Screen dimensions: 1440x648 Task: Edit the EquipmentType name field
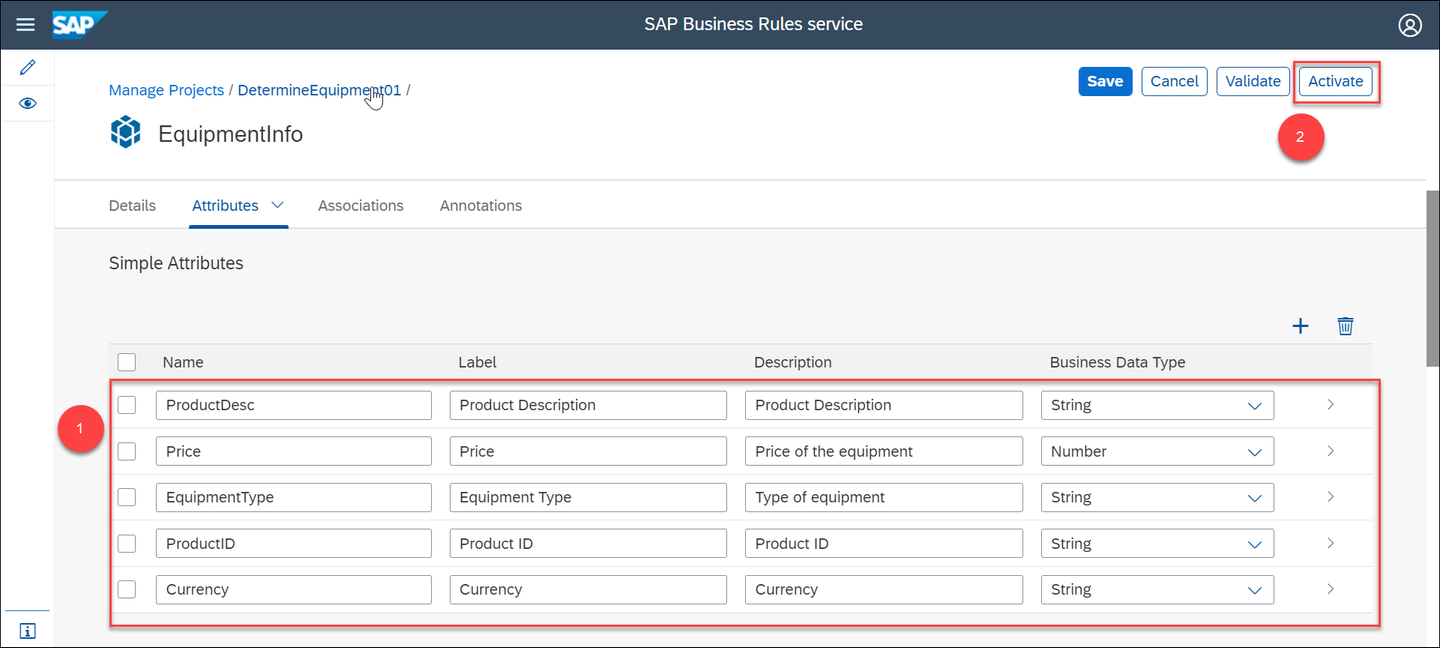294,497
